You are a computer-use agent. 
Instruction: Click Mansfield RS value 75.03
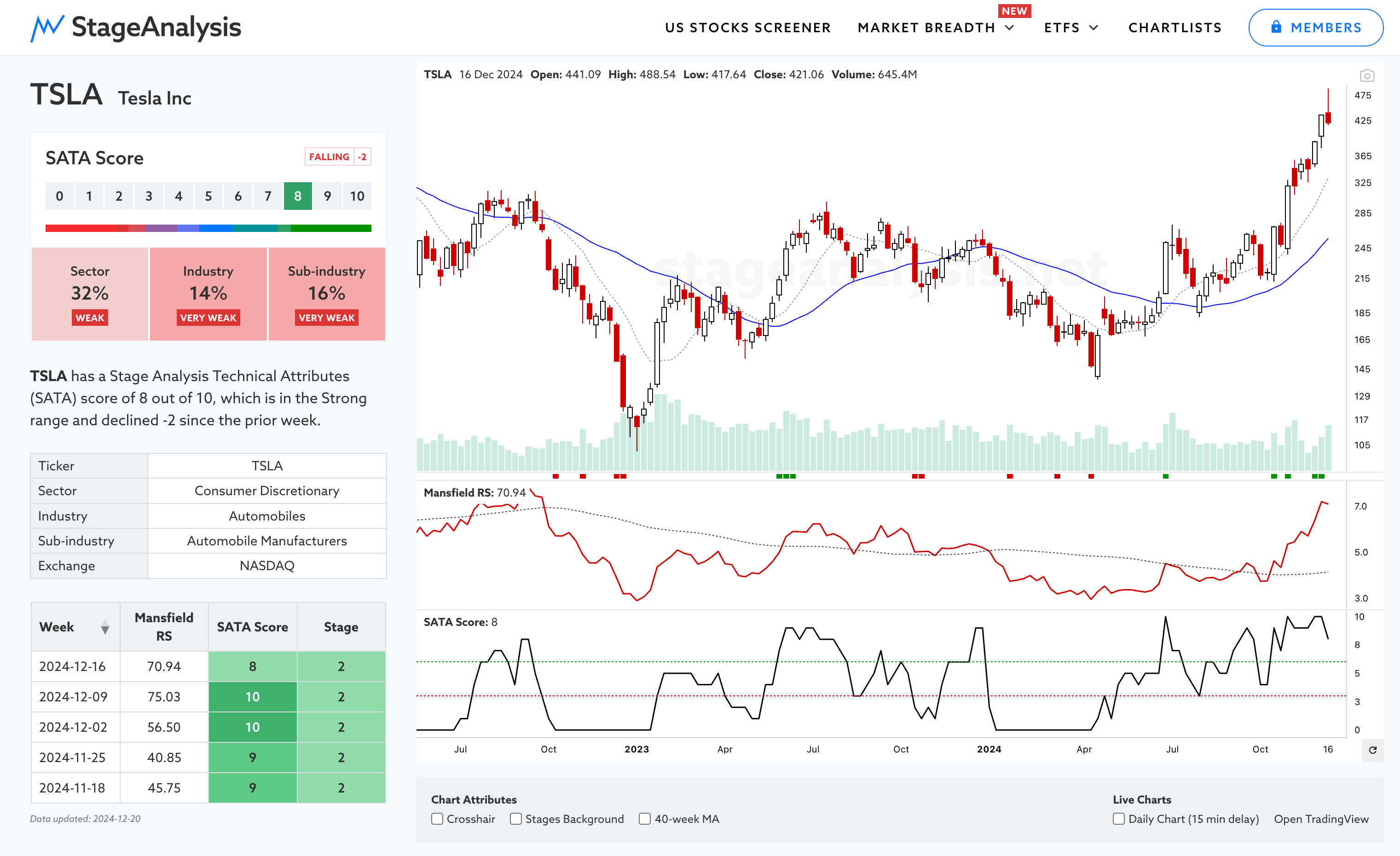coord(164,697)
